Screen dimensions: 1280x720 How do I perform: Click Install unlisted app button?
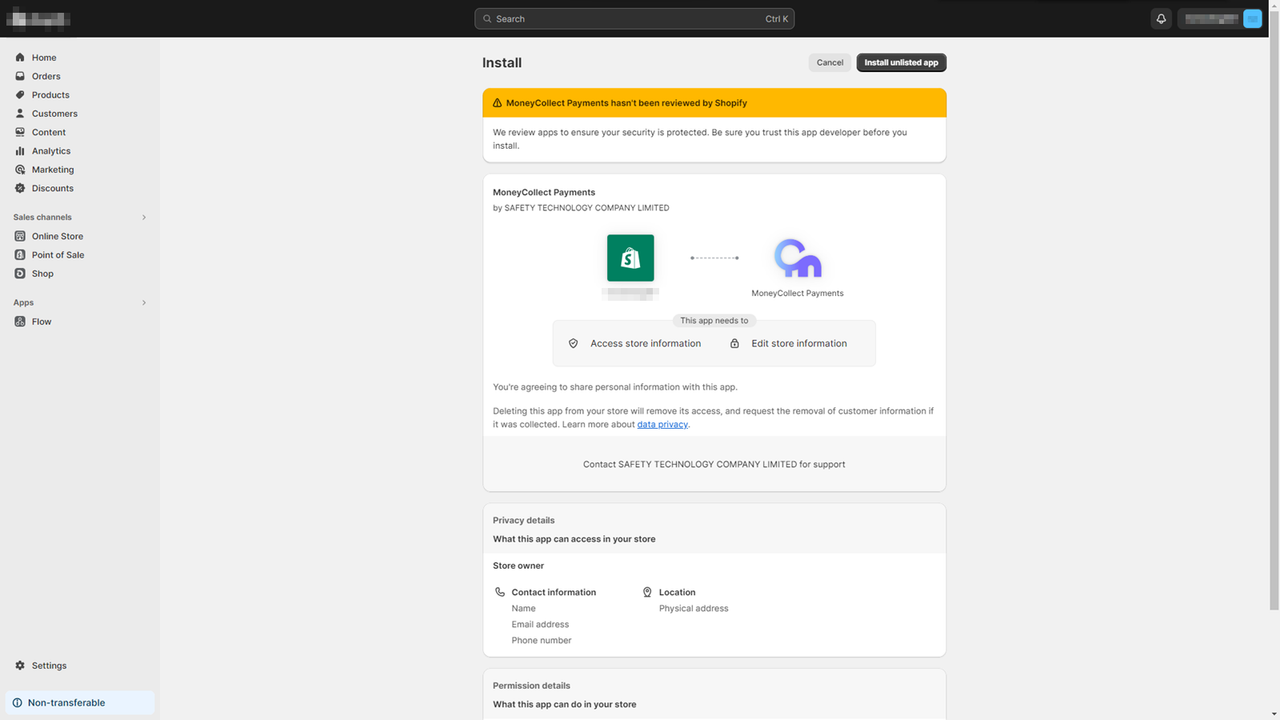pyautogui.click(x=901, y=62)
